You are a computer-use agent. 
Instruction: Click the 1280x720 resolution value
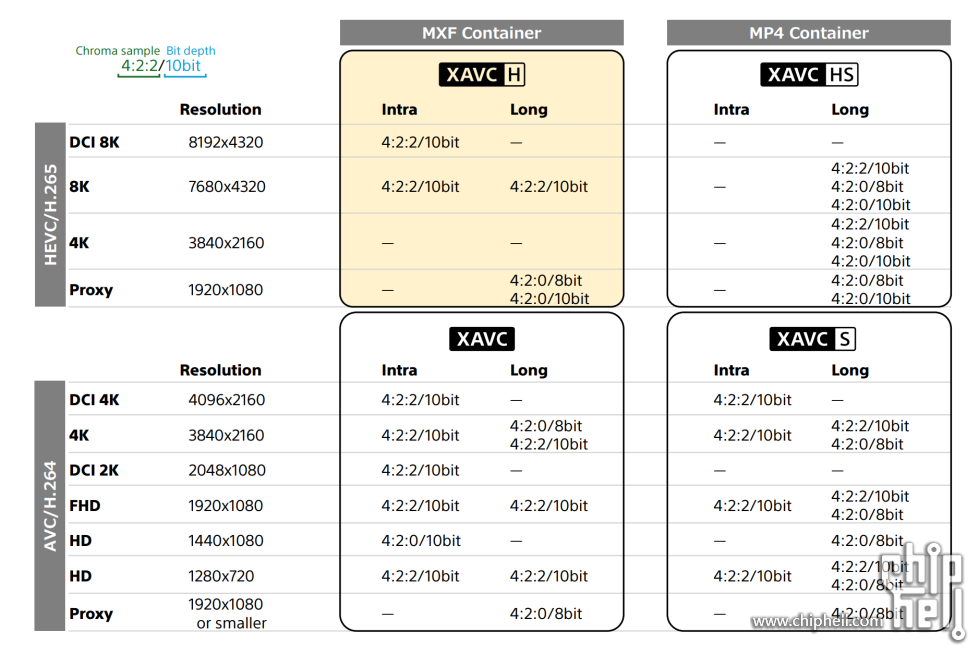221,576
